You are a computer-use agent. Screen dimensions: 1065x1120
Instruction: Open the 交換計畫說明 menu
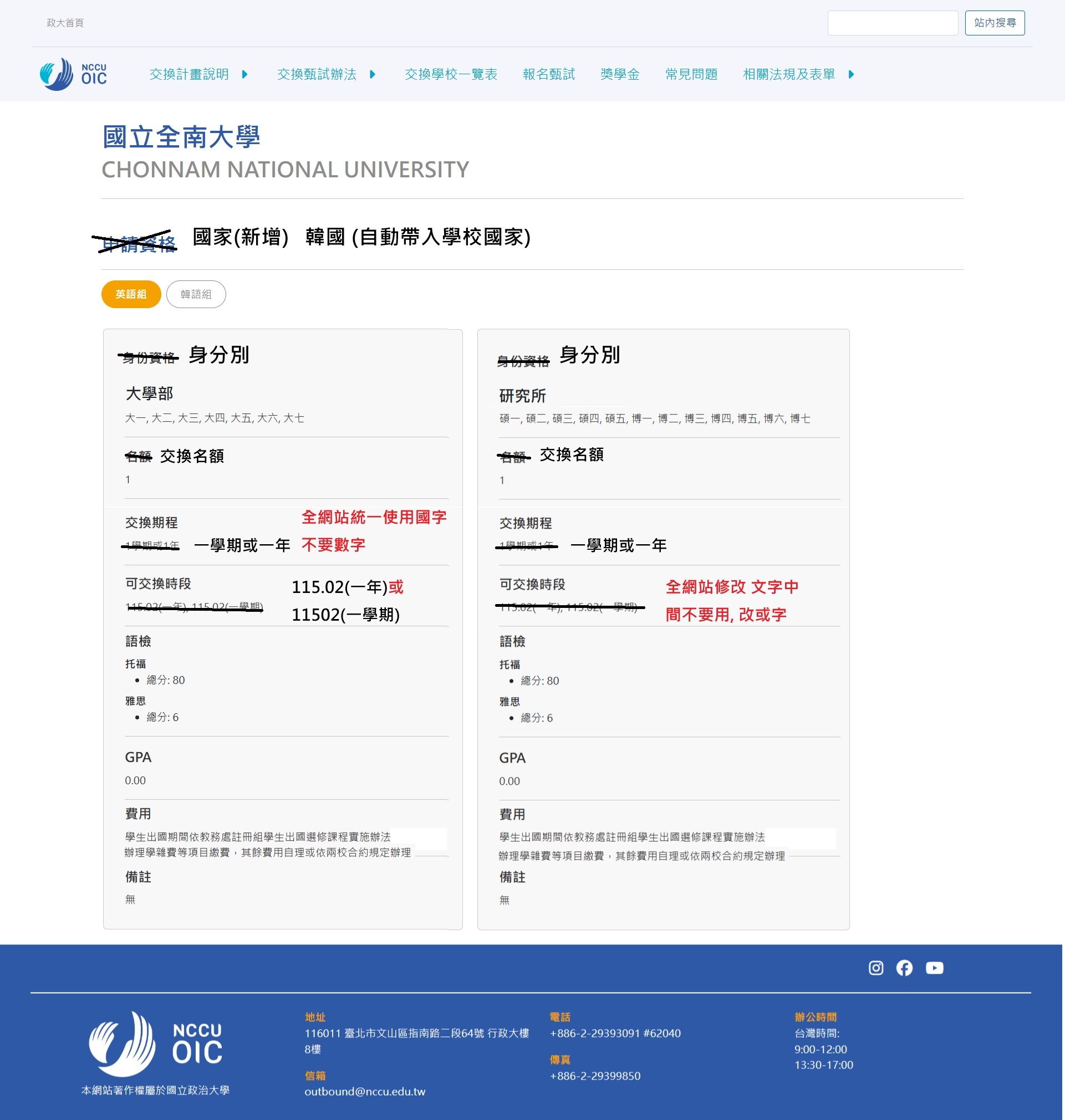click(x=189, y=74)
